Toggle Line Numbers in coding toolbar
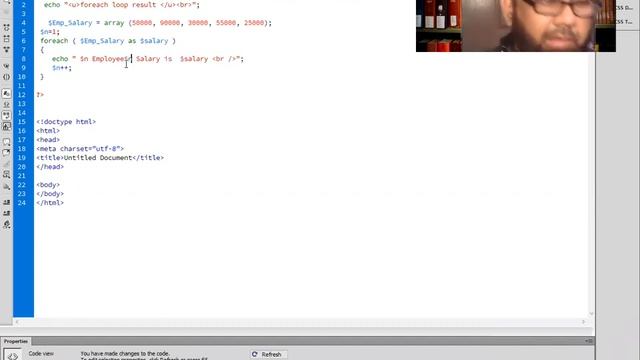This screenshot has width=640, height=360. (7, 93)
